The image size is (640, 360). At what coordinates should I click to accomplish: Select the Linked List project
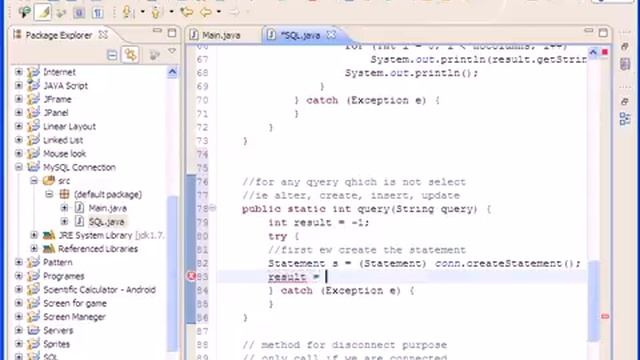click(63, 140)
